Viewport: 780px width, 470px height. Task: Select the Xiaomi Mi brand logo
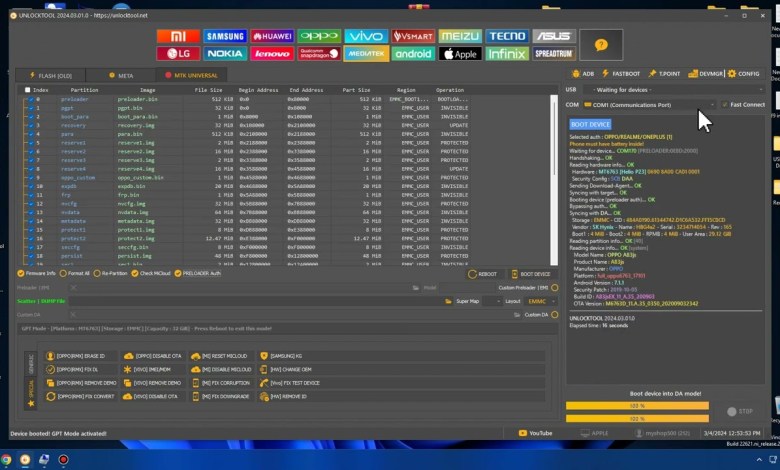178,36
